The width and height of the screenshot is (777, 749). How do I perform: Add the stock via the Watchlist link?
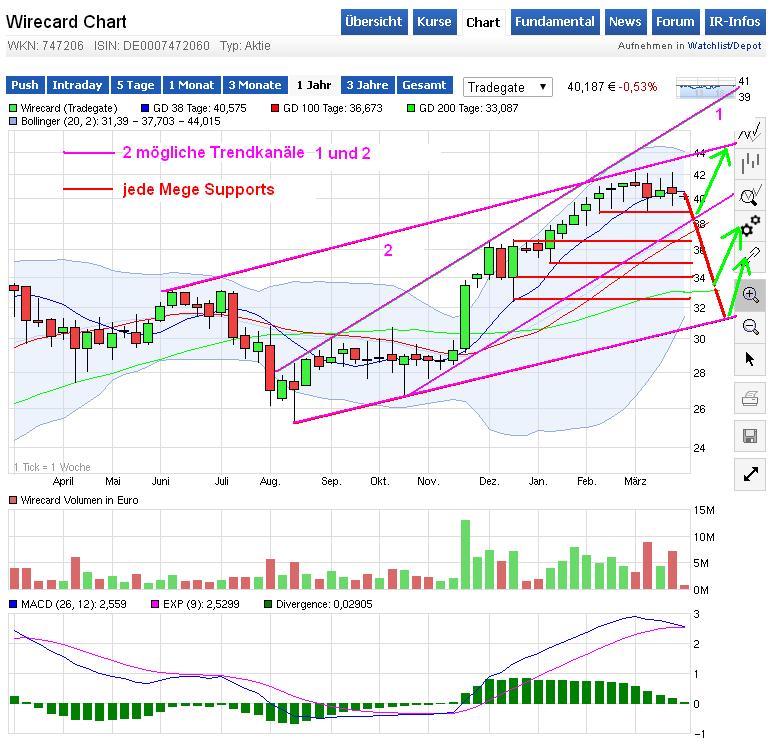pos(709,46)
